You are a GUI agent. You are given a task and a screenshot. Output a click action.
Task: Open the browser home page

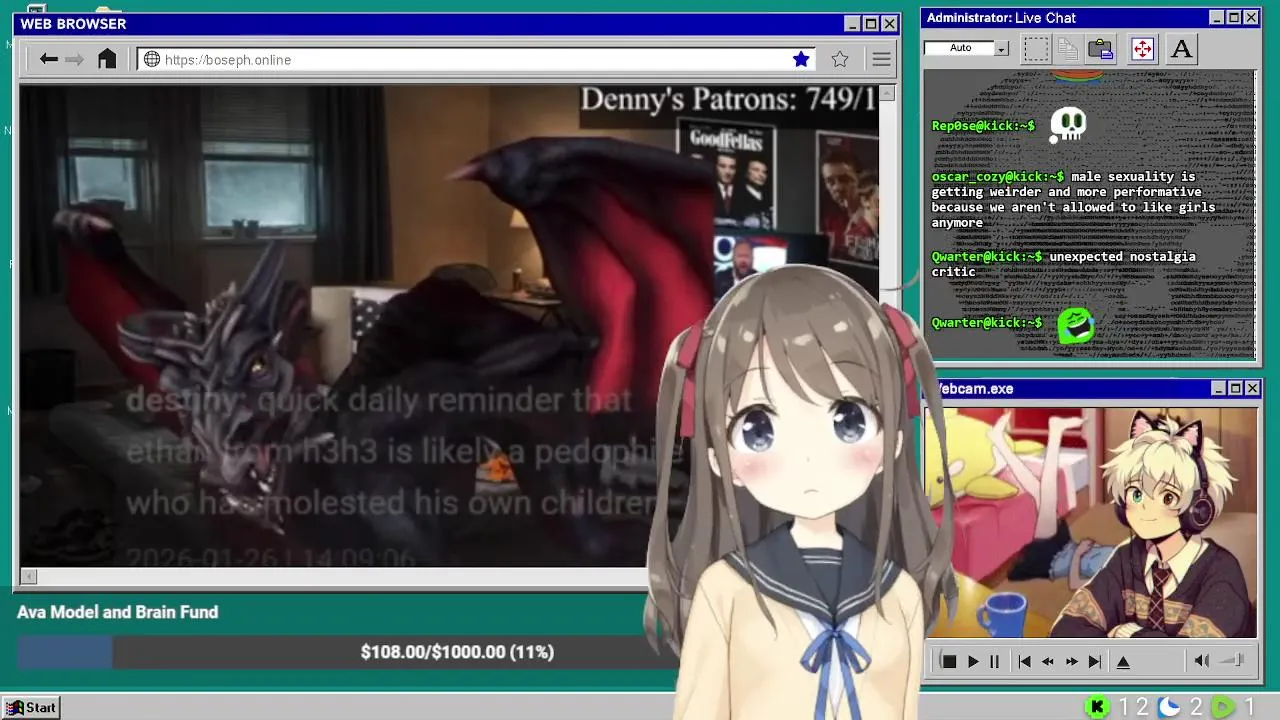point(107,59)
